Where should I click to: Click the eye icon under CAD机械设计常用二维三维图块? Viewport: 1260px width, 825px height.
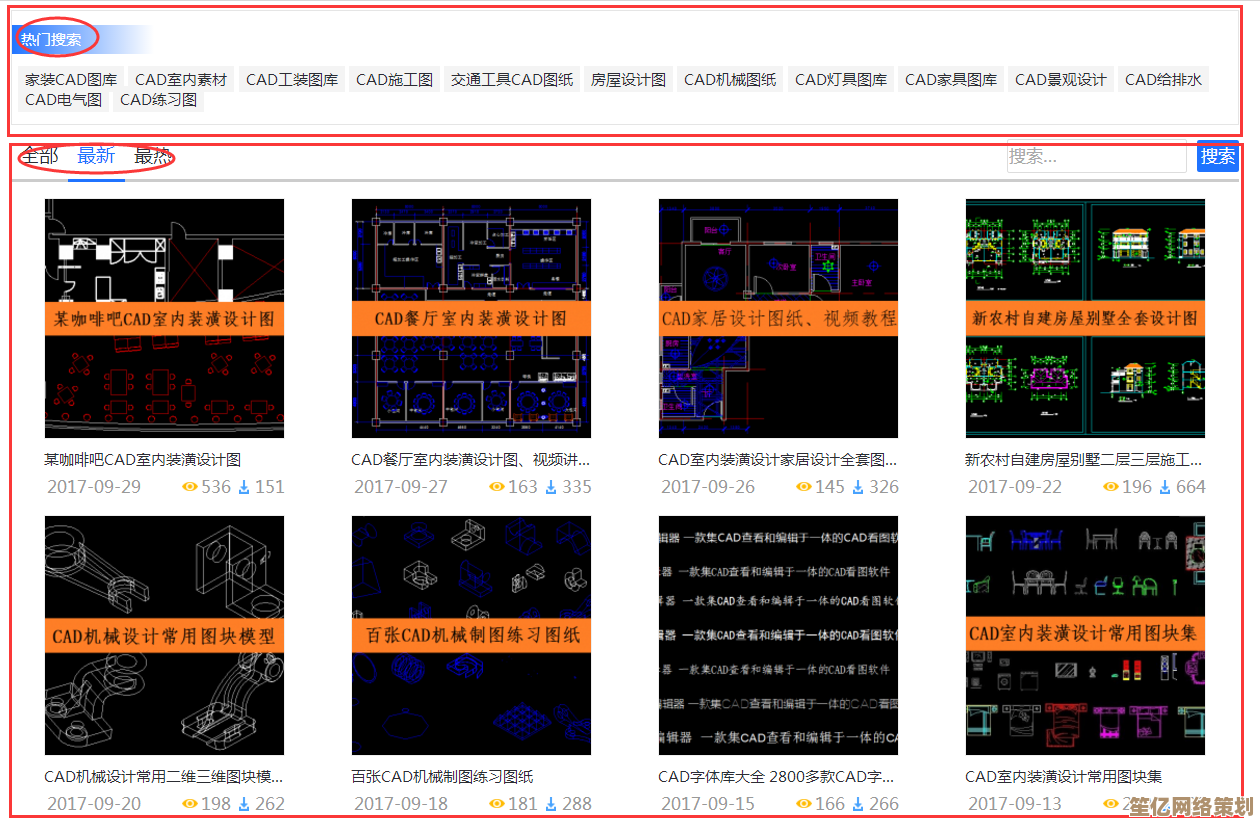[190, 804]
